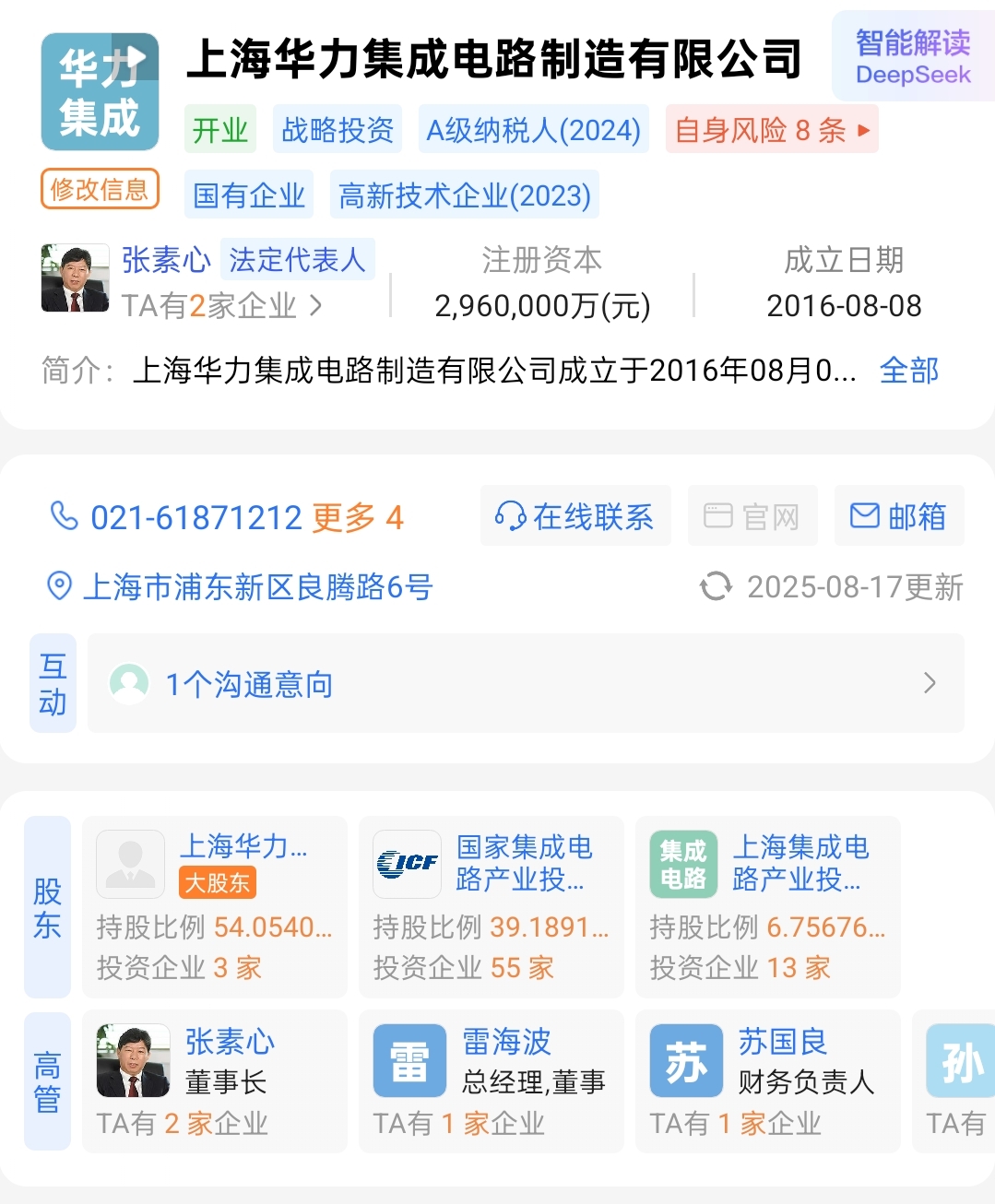This screenshot has width=995, height=1204.
Task: Select the 高管 side label
Action: (x=47, y=1081)
